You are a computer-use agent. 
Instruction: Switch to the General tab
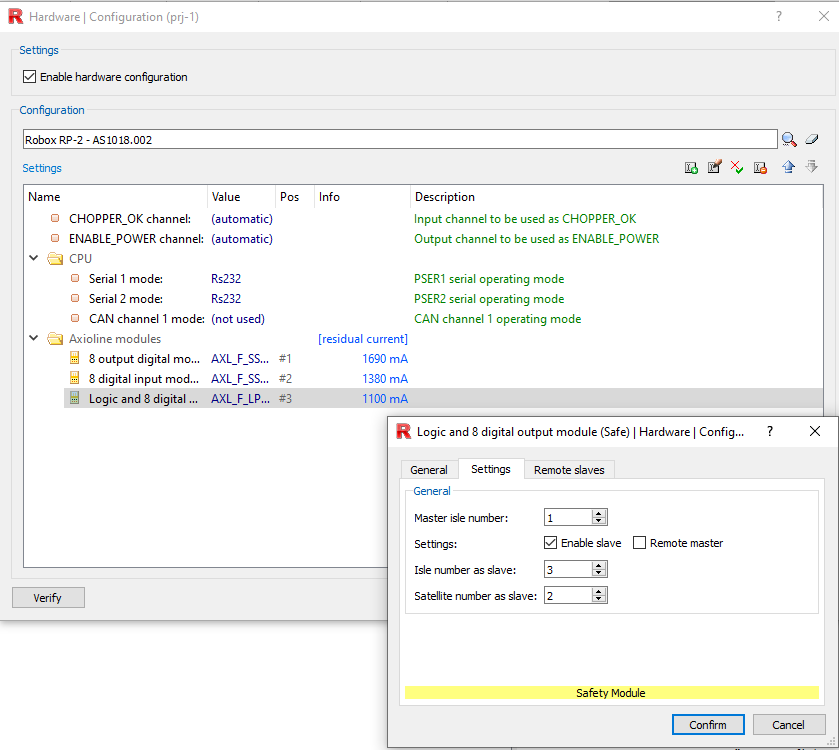click(429, 470)
